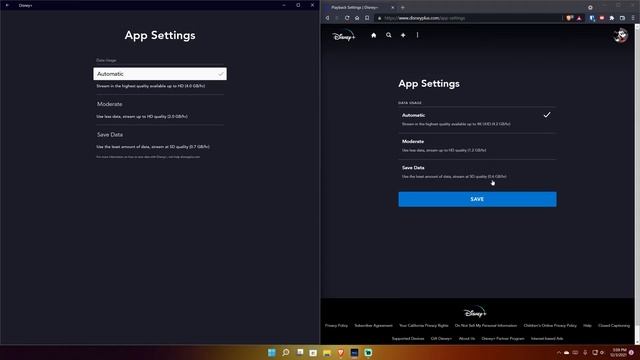Open the Supported Devices footer link
The height and width of the screenshot is (360, 640).
click(408, 339)
